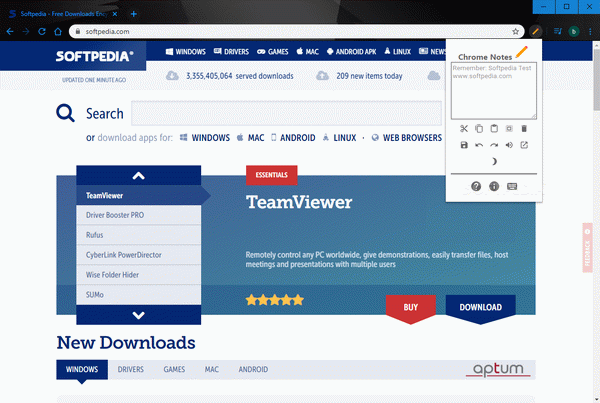Click the TeamViewer title heading
The image size is (600, 403).
pyautogui.click(x=299, y=202)
